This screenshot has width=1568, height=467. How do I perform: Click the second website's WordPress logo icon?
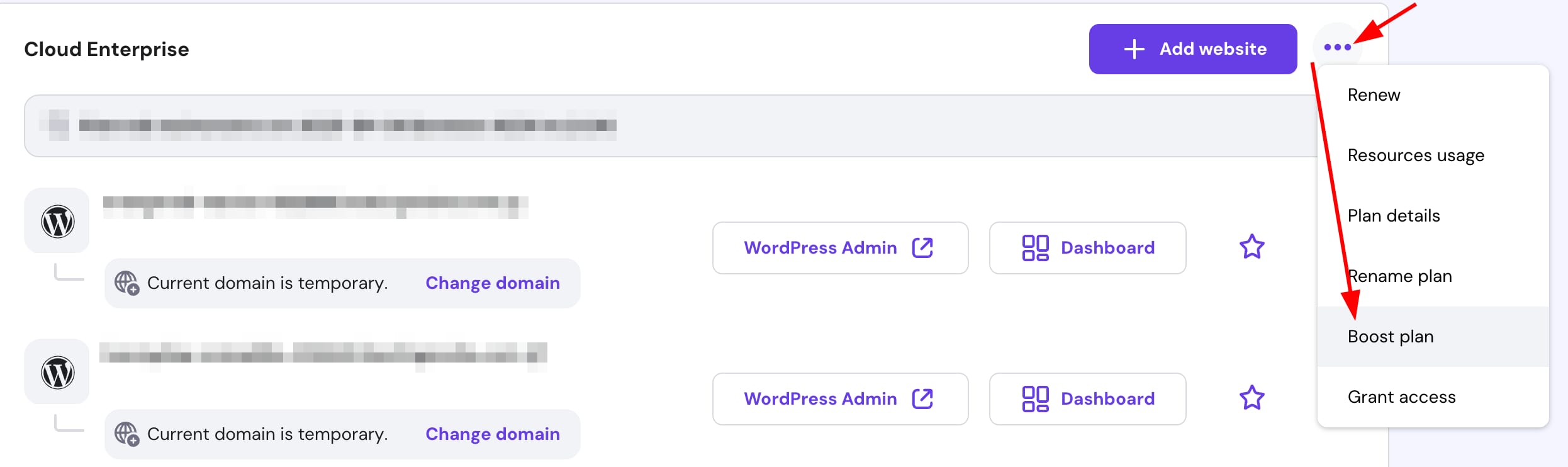click(57, 373)
